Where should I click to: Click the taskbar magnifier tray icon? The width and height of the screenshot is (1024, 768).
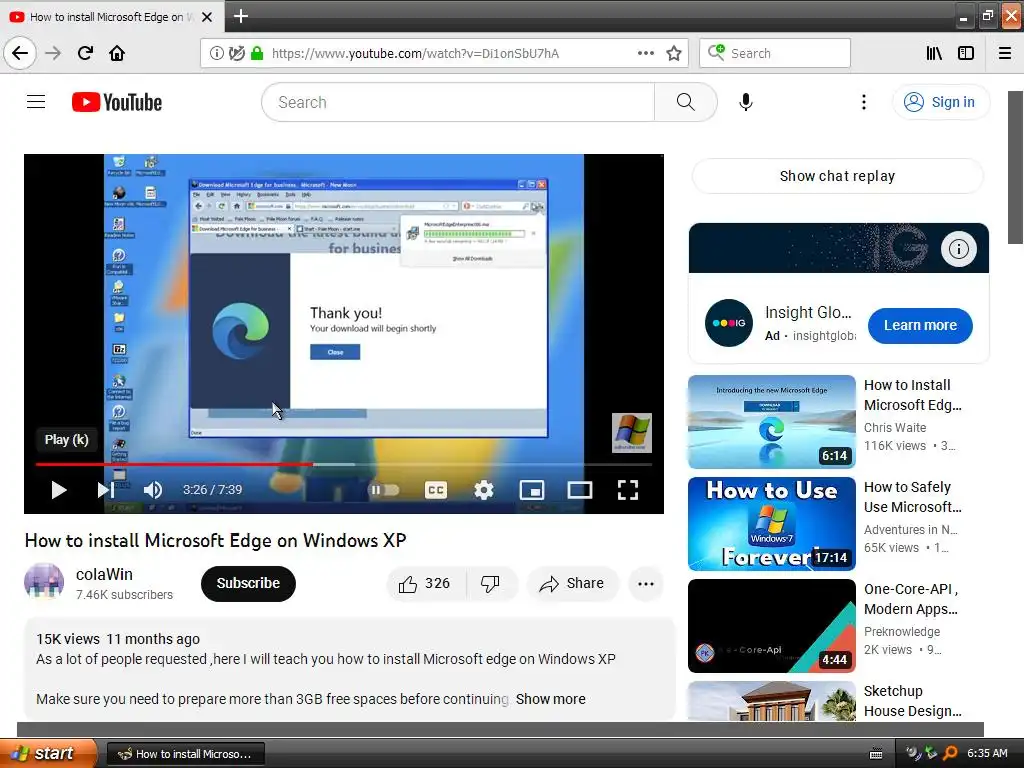(x=951, y=753)
